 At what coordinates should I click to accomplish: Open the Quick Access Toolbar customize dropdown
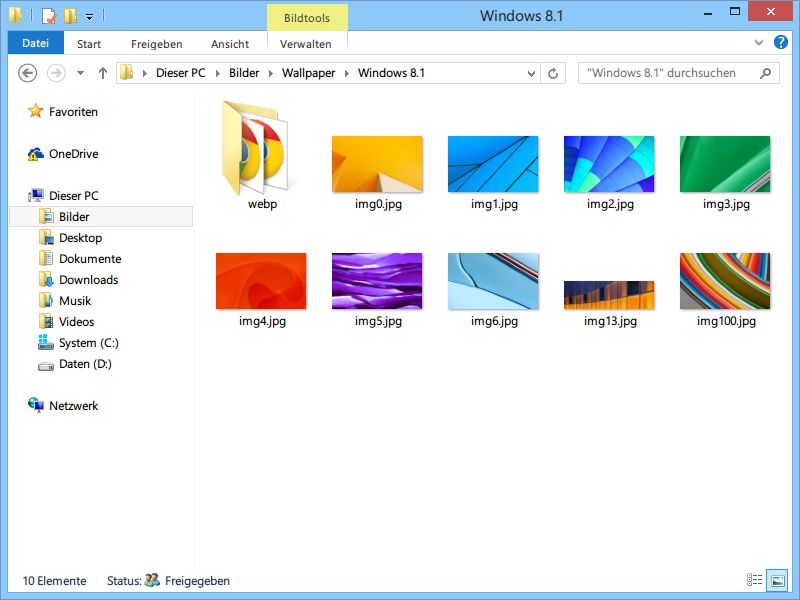89,17
